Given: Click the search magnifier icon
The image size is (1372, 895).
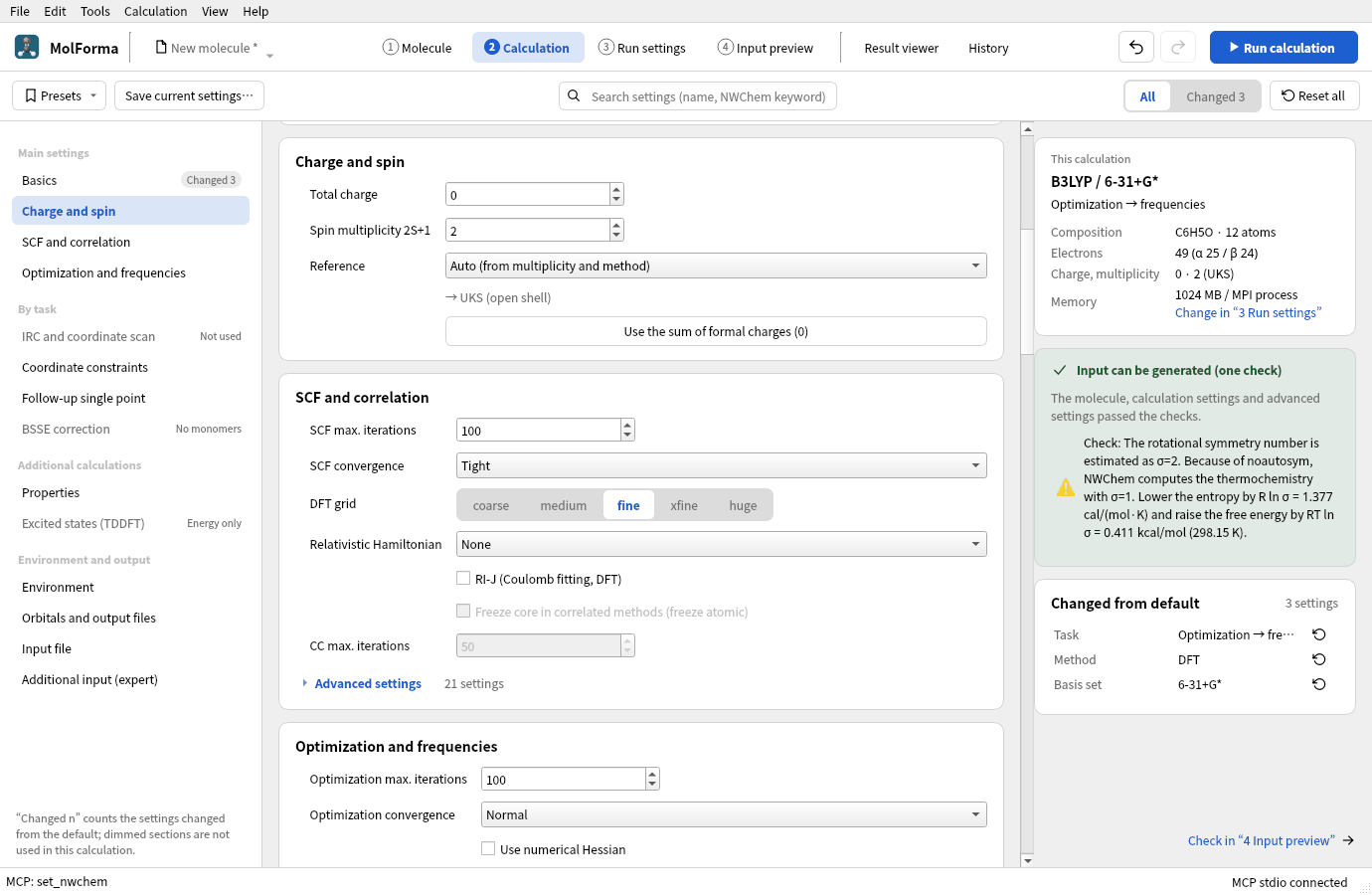Looking at the screenshot, I should 574,96.
